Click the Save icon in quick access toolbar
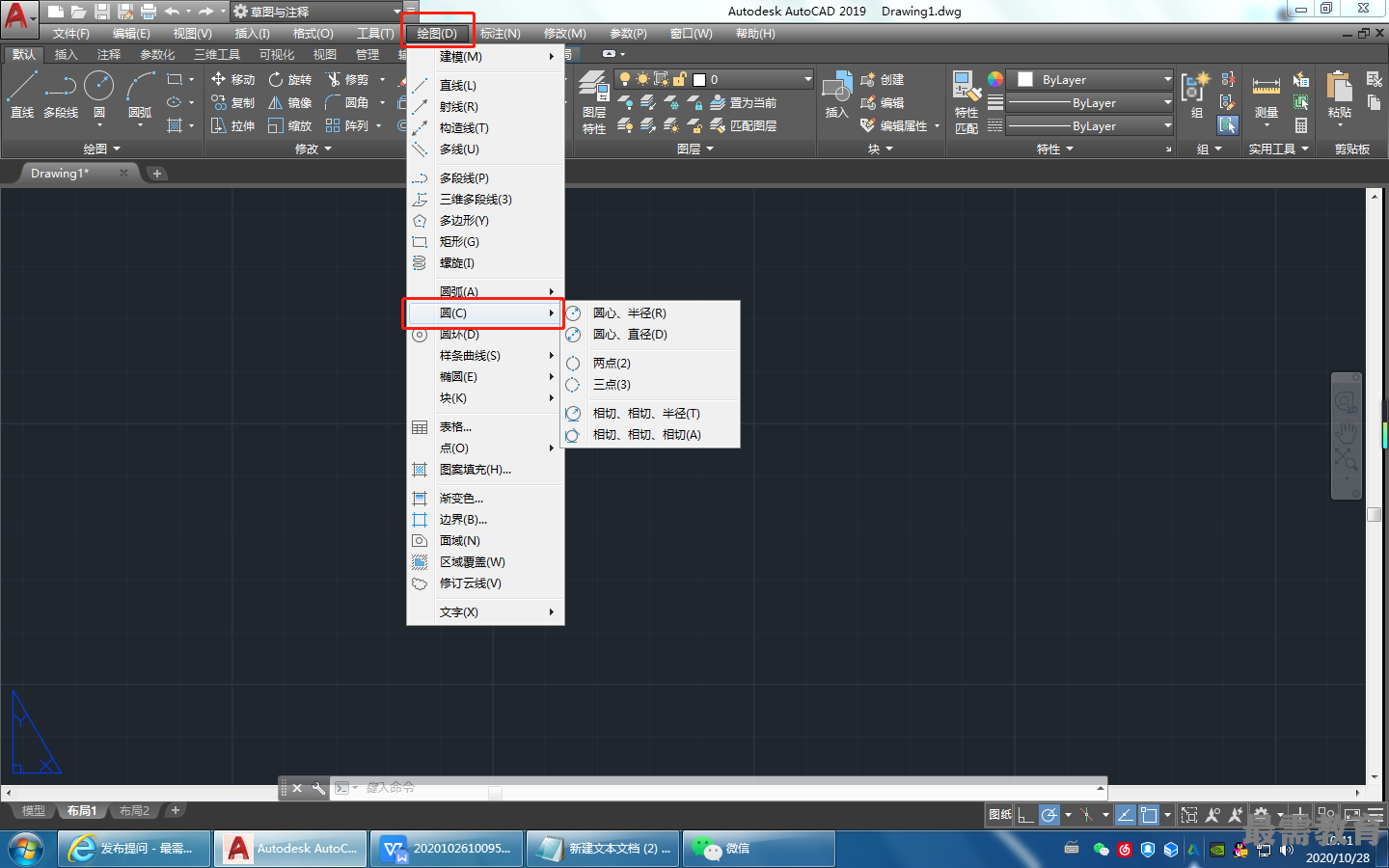1389x868 pixels. pyautogui.click(x=102, y=12)
